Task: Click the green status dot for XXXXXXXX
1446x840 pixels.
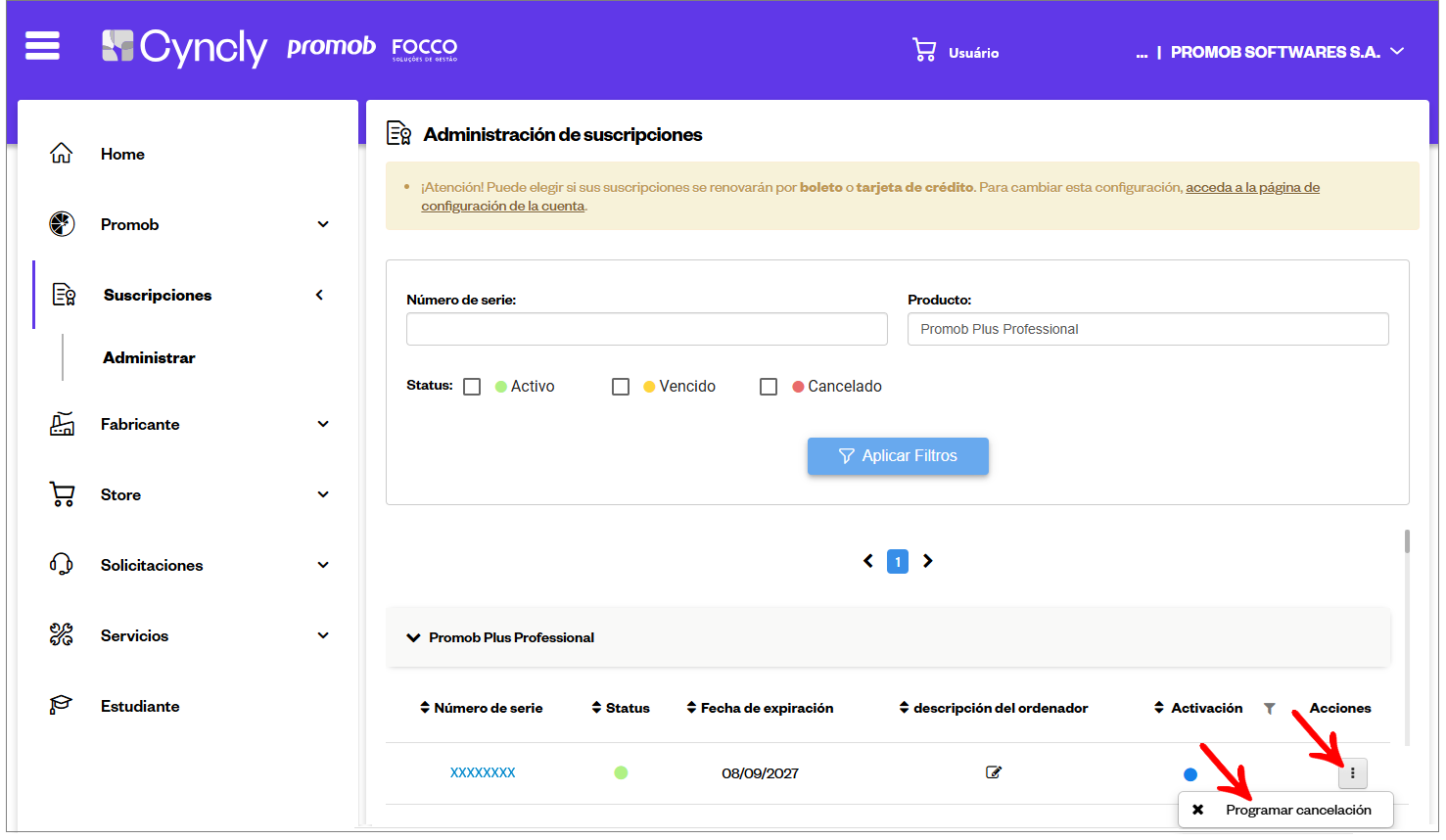Action: pos(621,772)
